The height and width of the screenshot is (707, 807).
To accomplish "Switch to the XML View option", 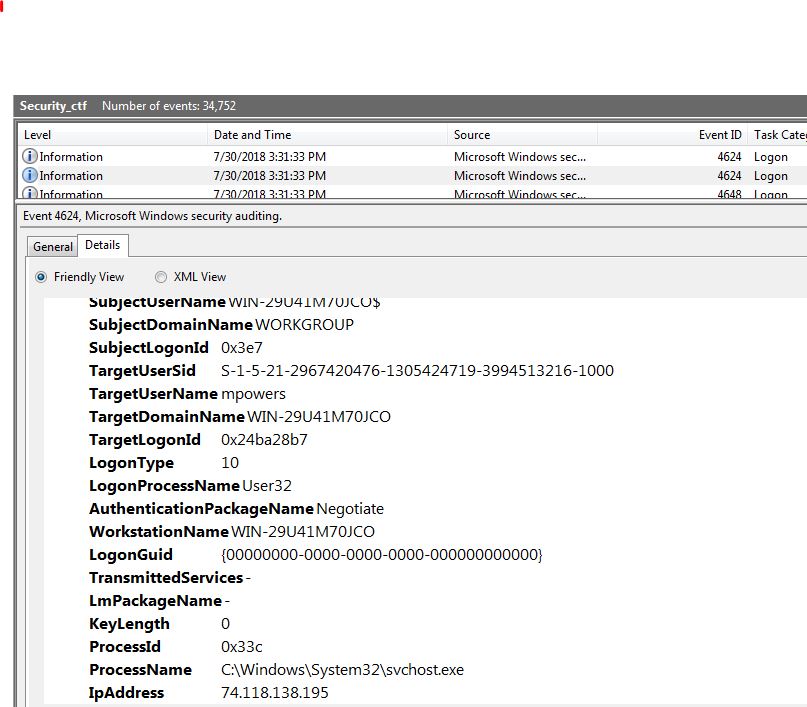I will tap(161, 277).
